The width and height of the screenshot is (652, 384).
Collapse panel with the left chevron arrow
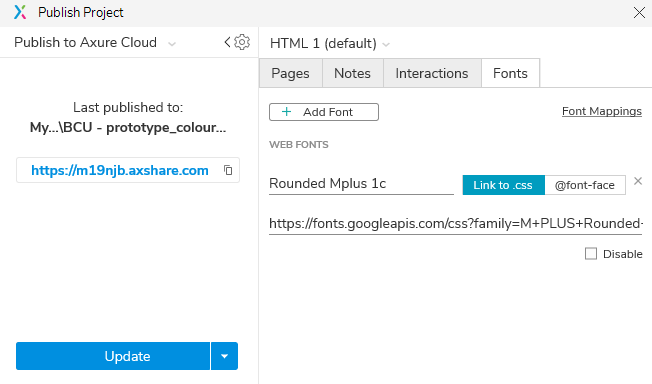point(227,42)
